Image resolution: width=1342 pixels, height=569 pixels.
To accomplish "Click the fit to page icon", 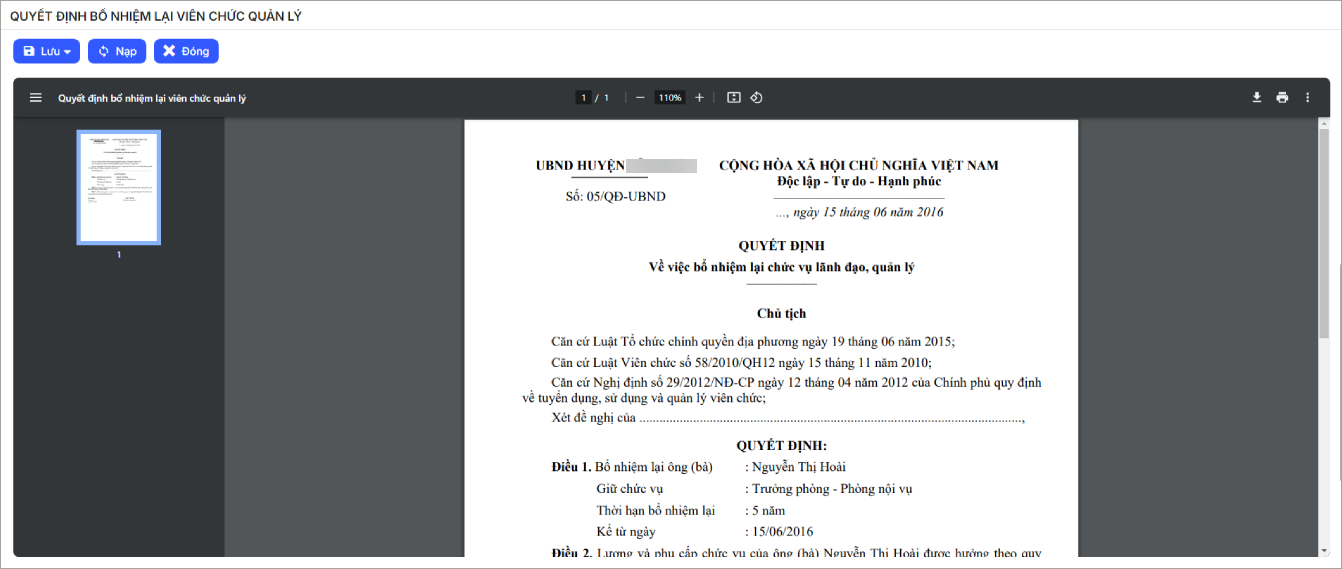I will pyautogui.click(x=733, y=98).
